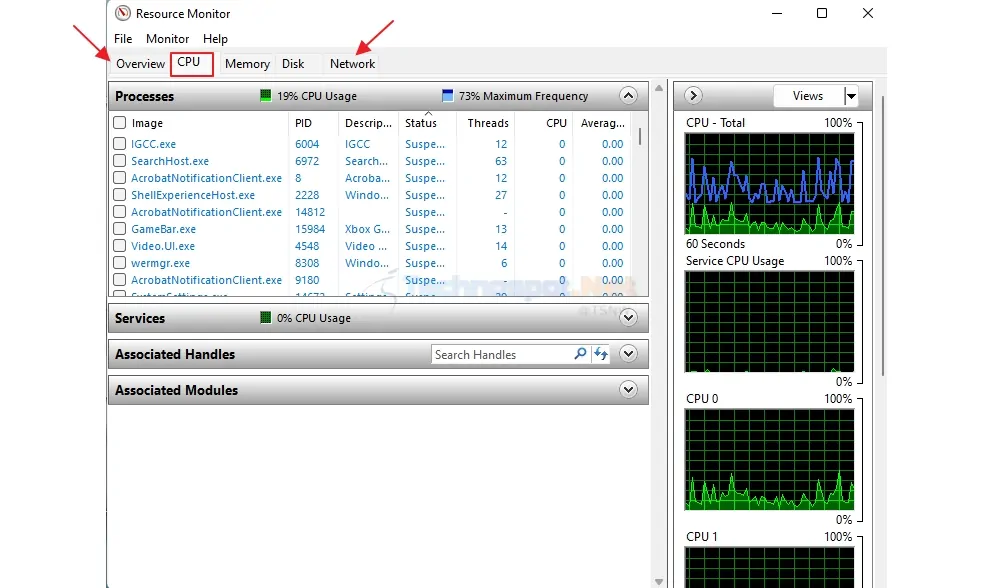Select the wermgr.exe process name
1000x588 pixels.
tap(161, 263)
